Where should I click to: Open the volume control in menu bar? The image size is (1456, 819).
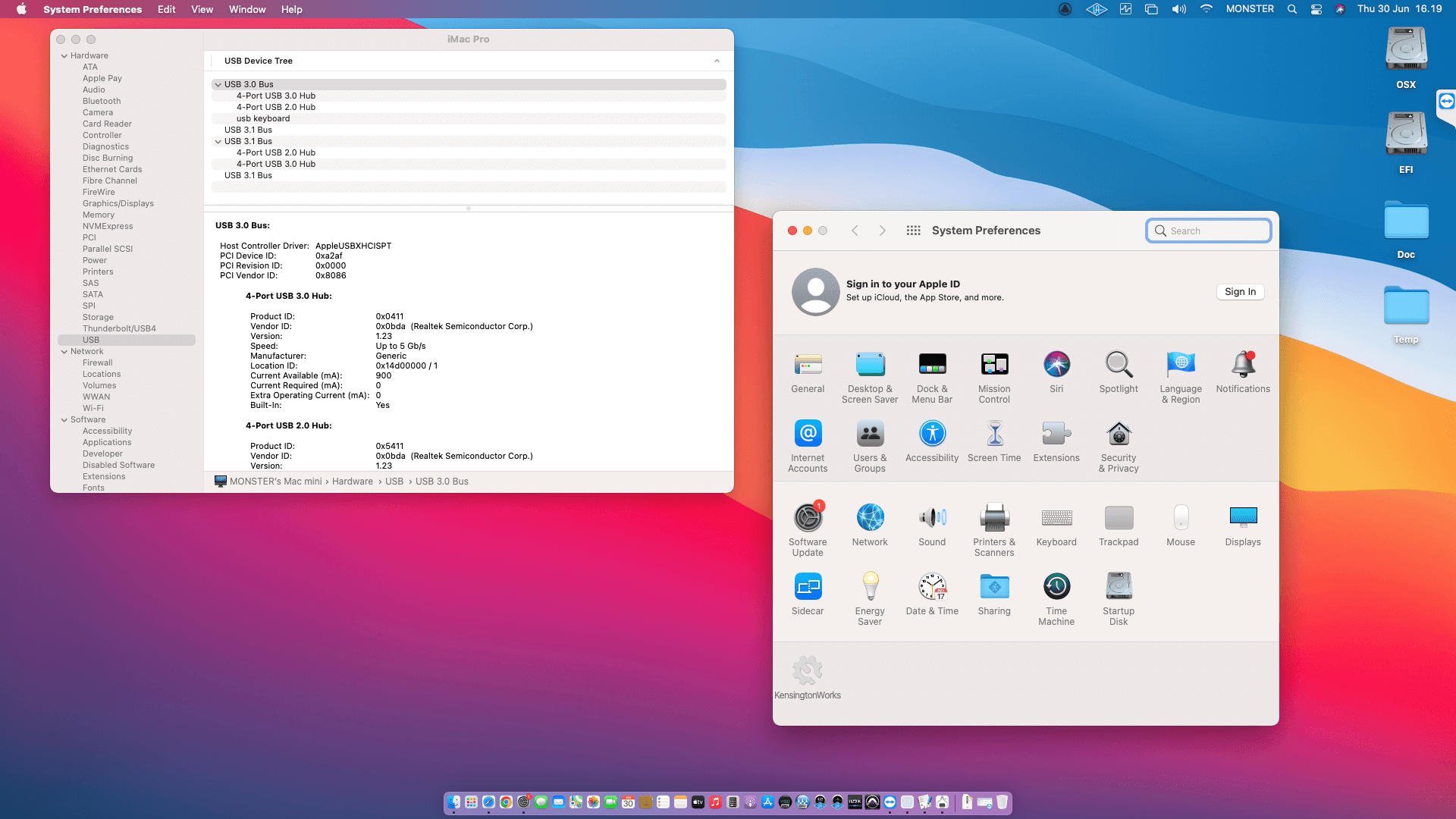pyautogui.click(x=1178, y=9)
